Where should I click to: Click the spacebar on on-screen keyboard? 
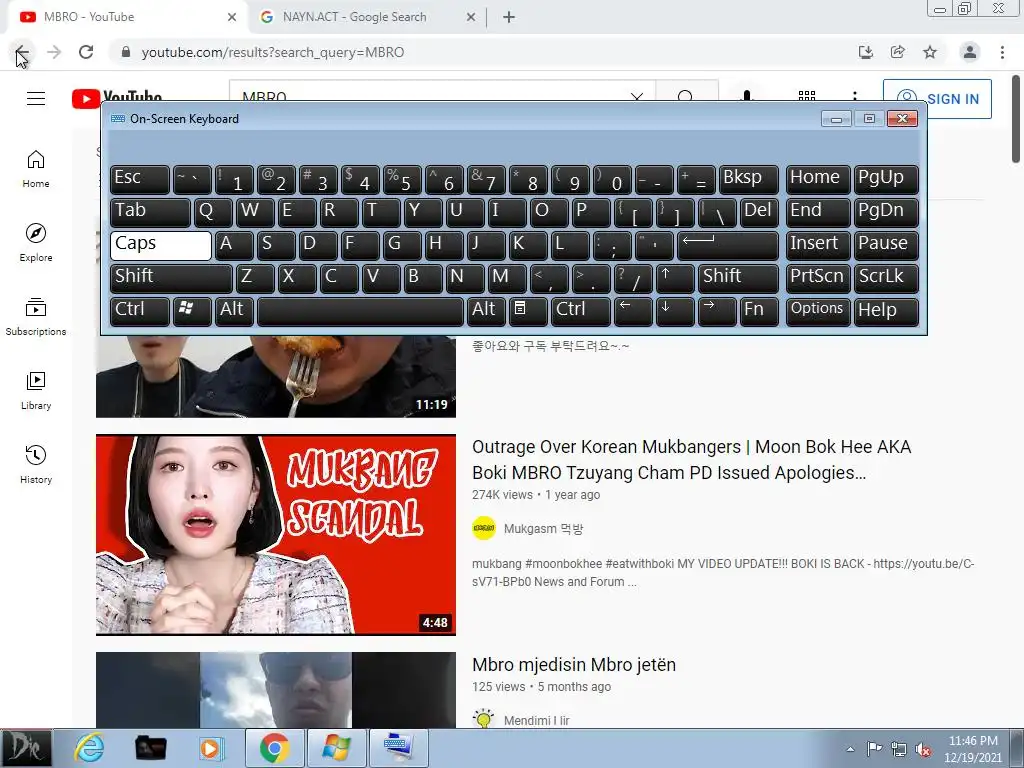pos(360,310)
